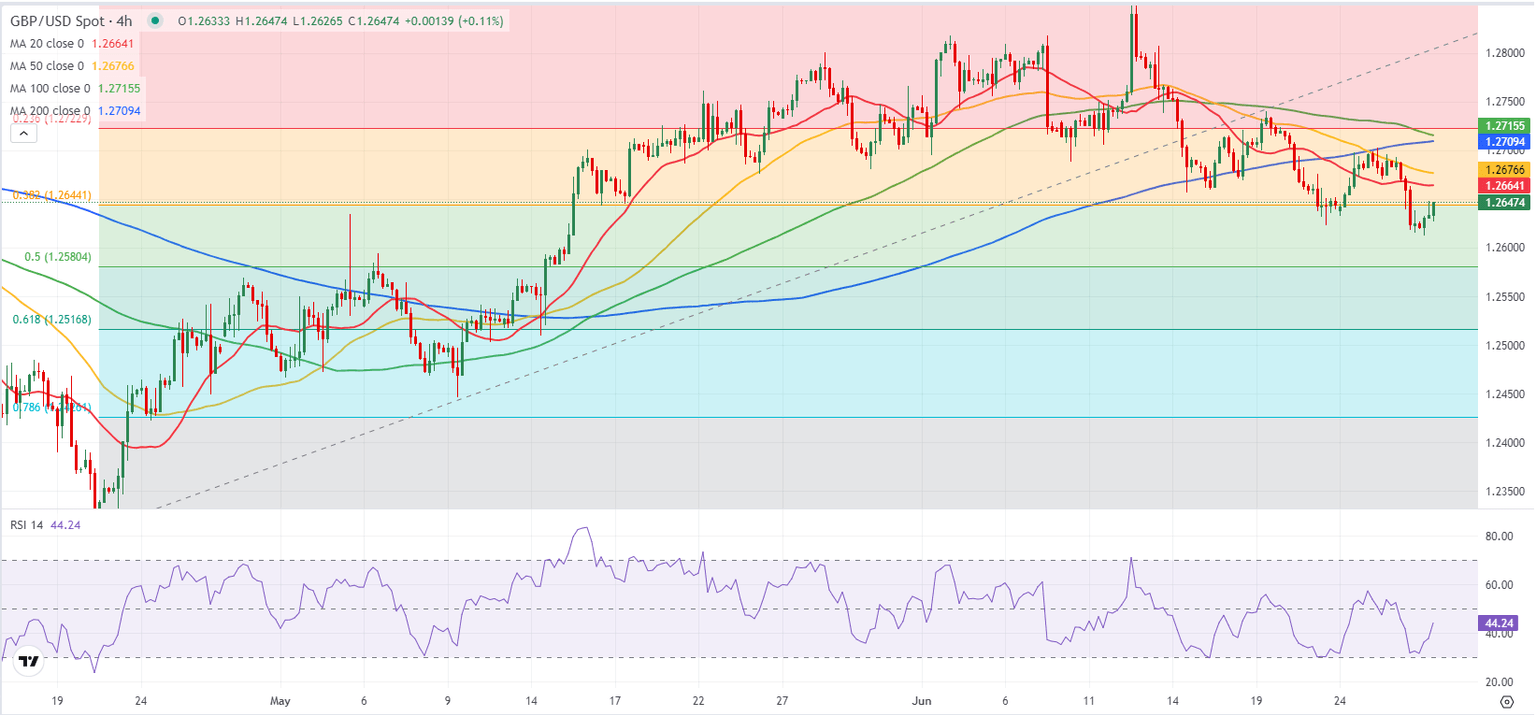Select Jun on the time axis
The image size is (1536, 715).
point(920,702)
